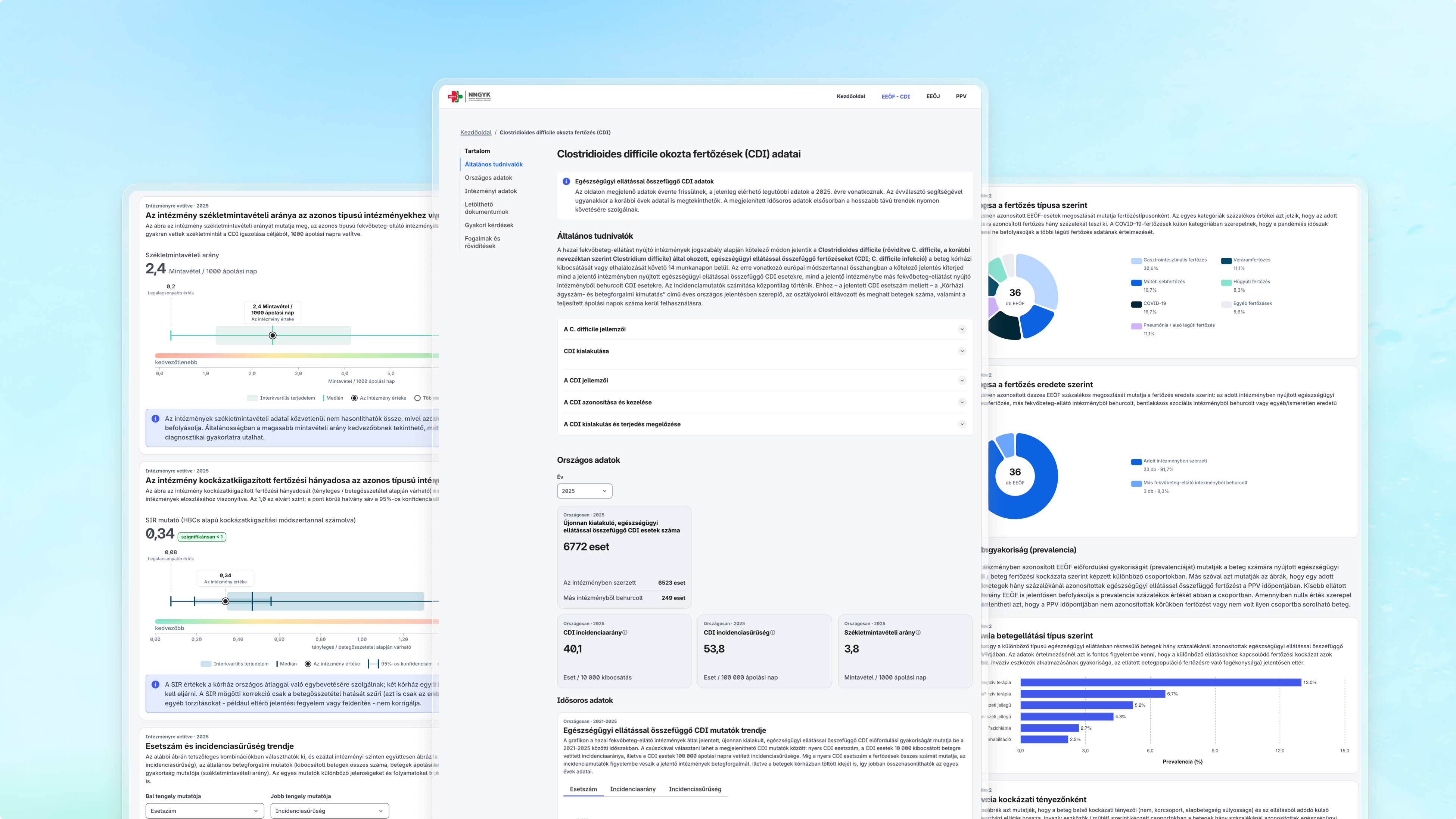This screenshot has height=819, width=1456.
Task: Open Letölthető dokumentumok sidebar link
Action: [487, 208]
